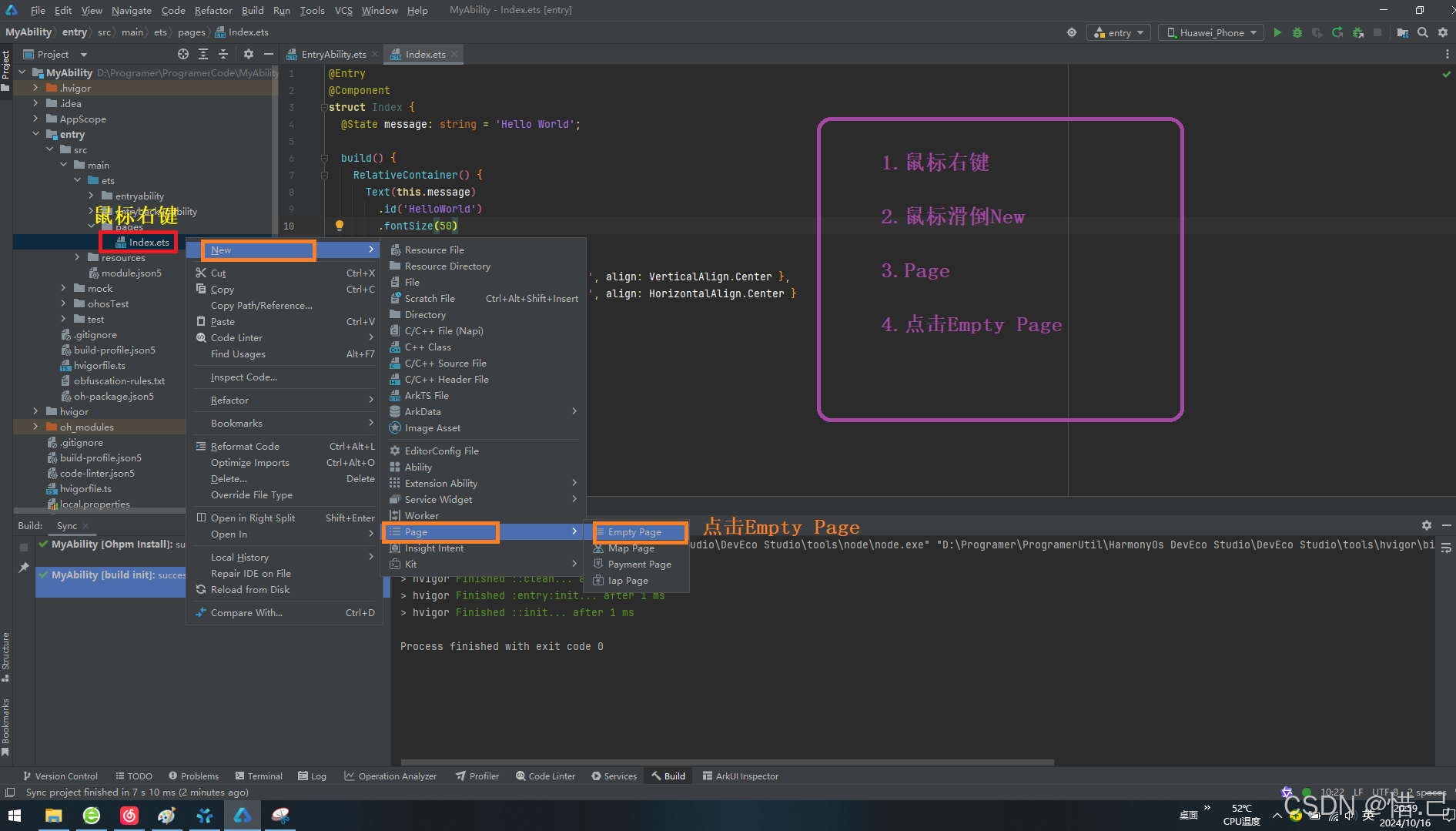Open Bookmarks side tool window
This screenshot has width=1456, height=831.
coord(6,726)
